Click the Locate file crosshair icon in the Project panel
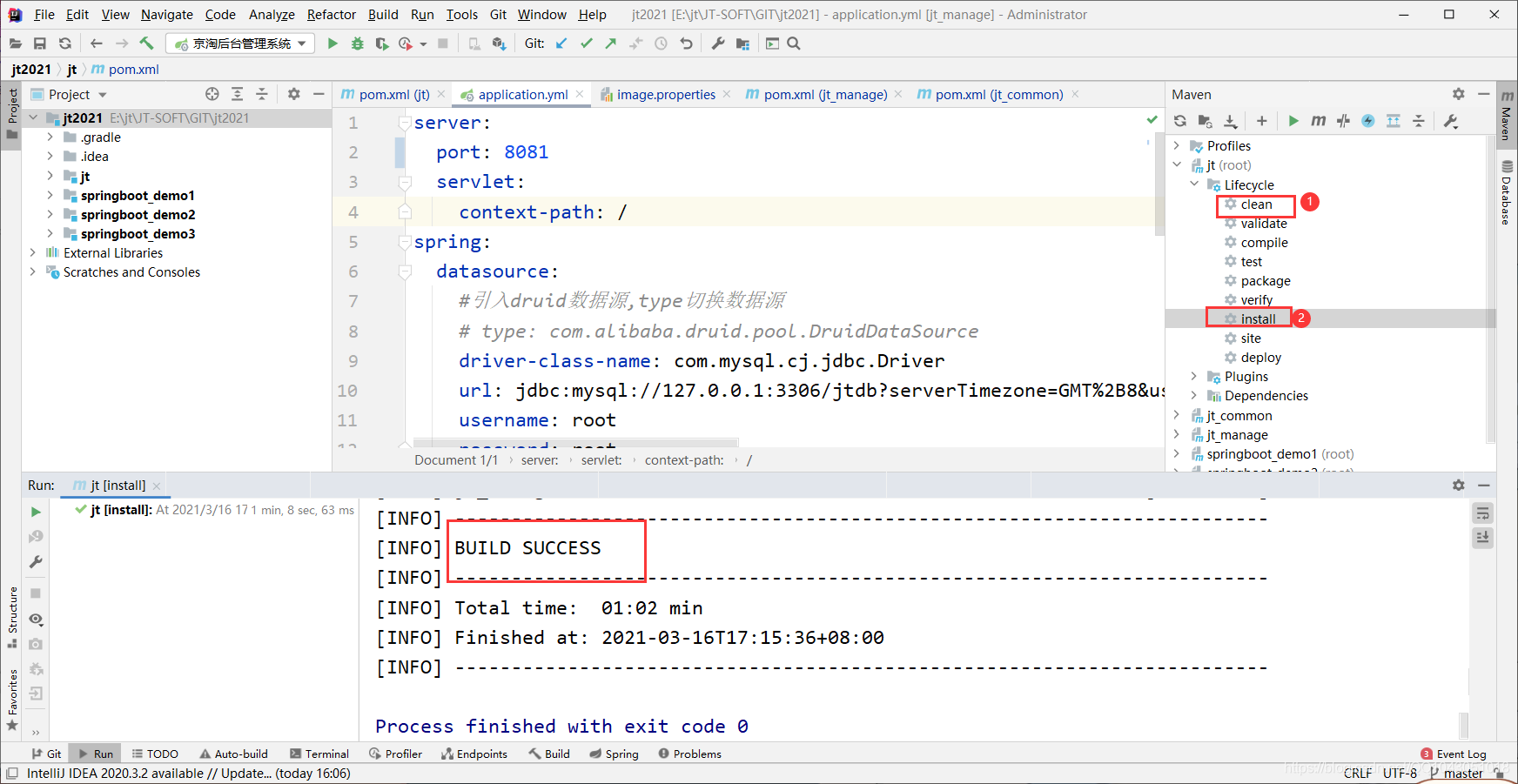This screenshot has width=1518, height=784. pos(212,94)
